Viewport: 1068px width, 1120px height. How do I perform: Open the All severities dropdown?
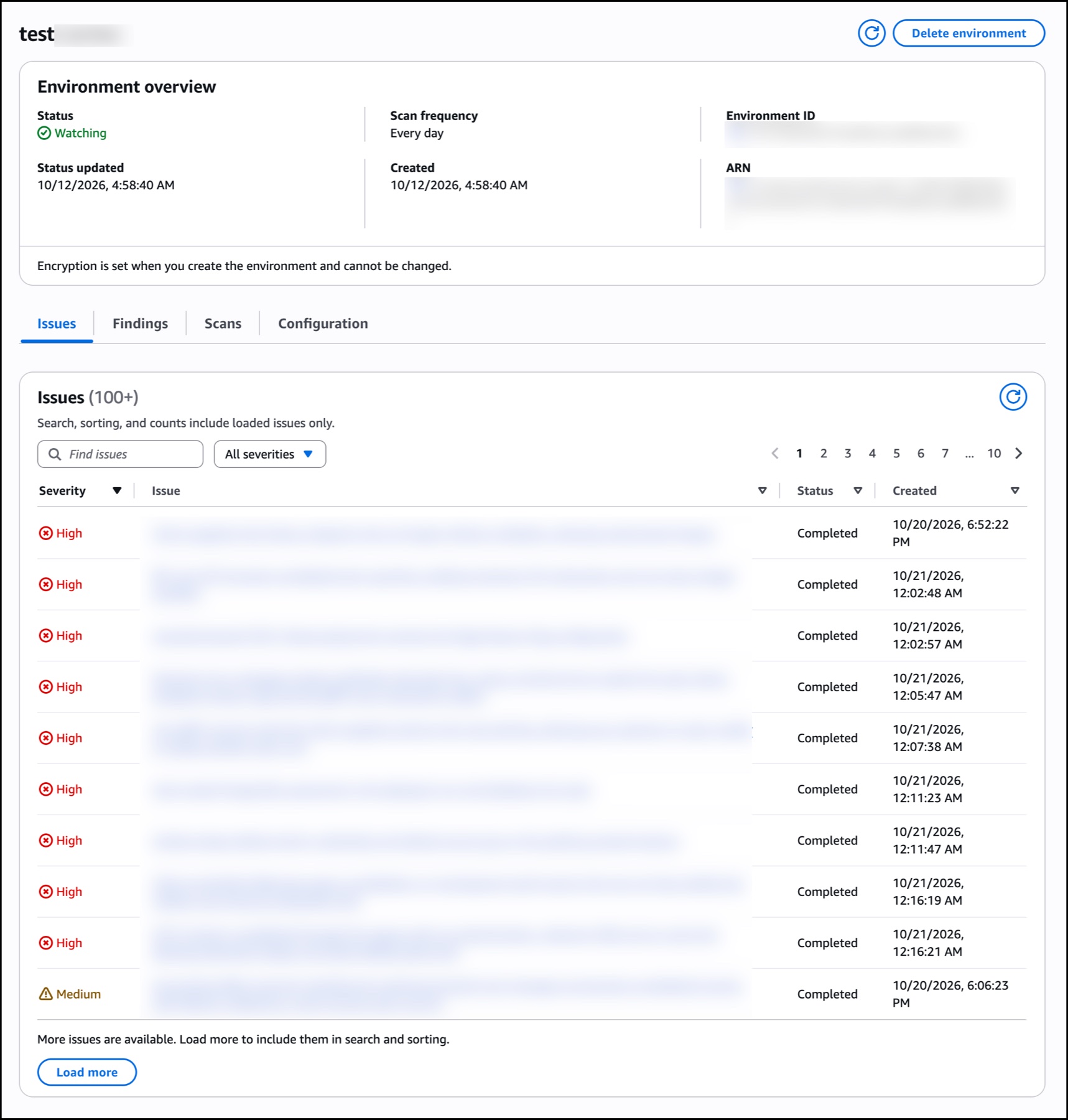tap(270, 454)
